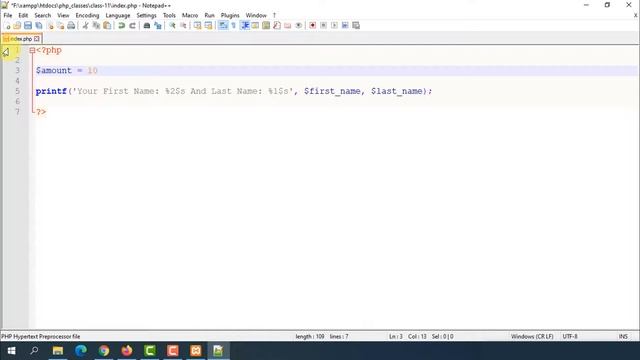Zoom in on the editor text
The height and width of the screenshot is (360, 640).
coord(172,26)
